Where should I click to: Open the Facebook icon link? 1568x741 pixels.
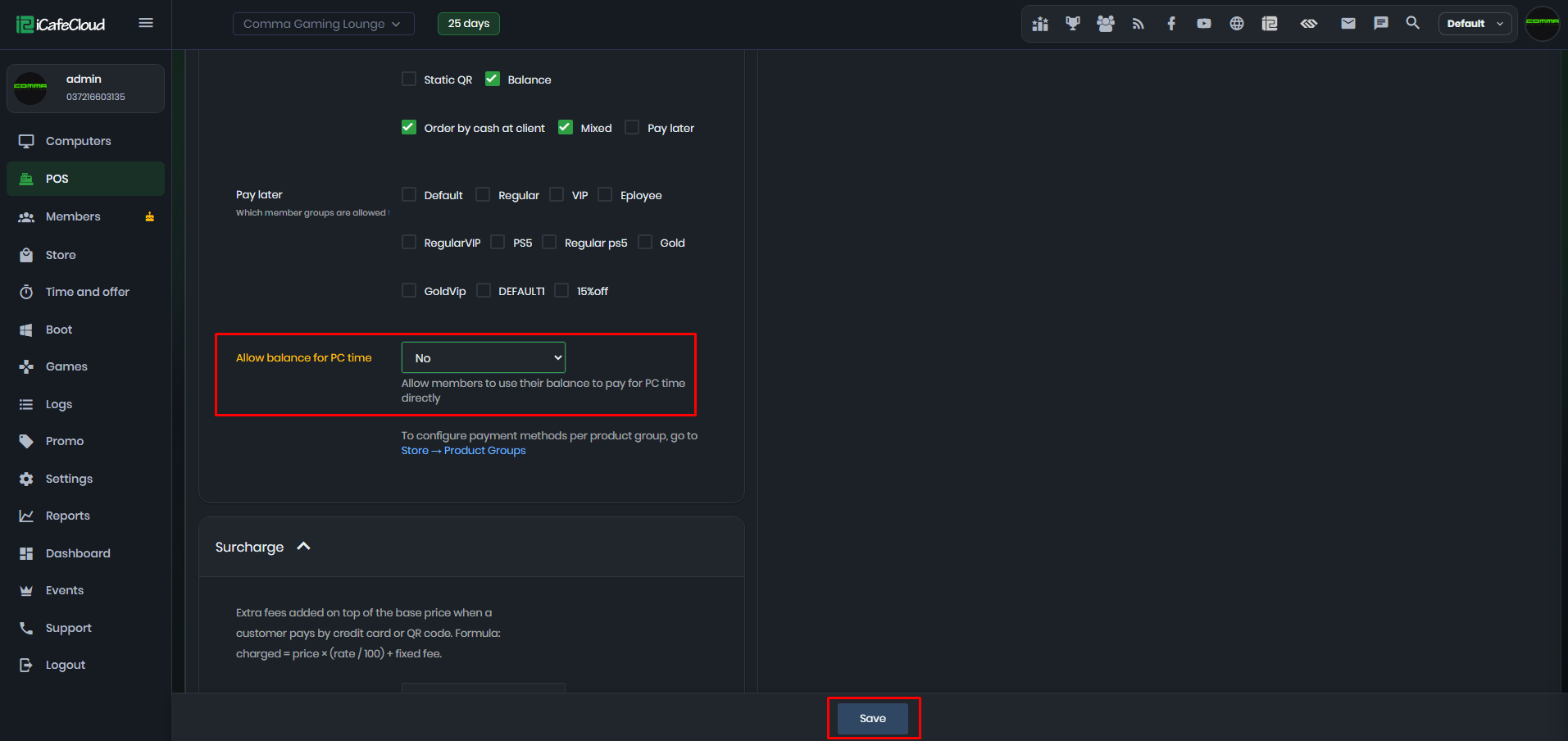(1171, 24)
